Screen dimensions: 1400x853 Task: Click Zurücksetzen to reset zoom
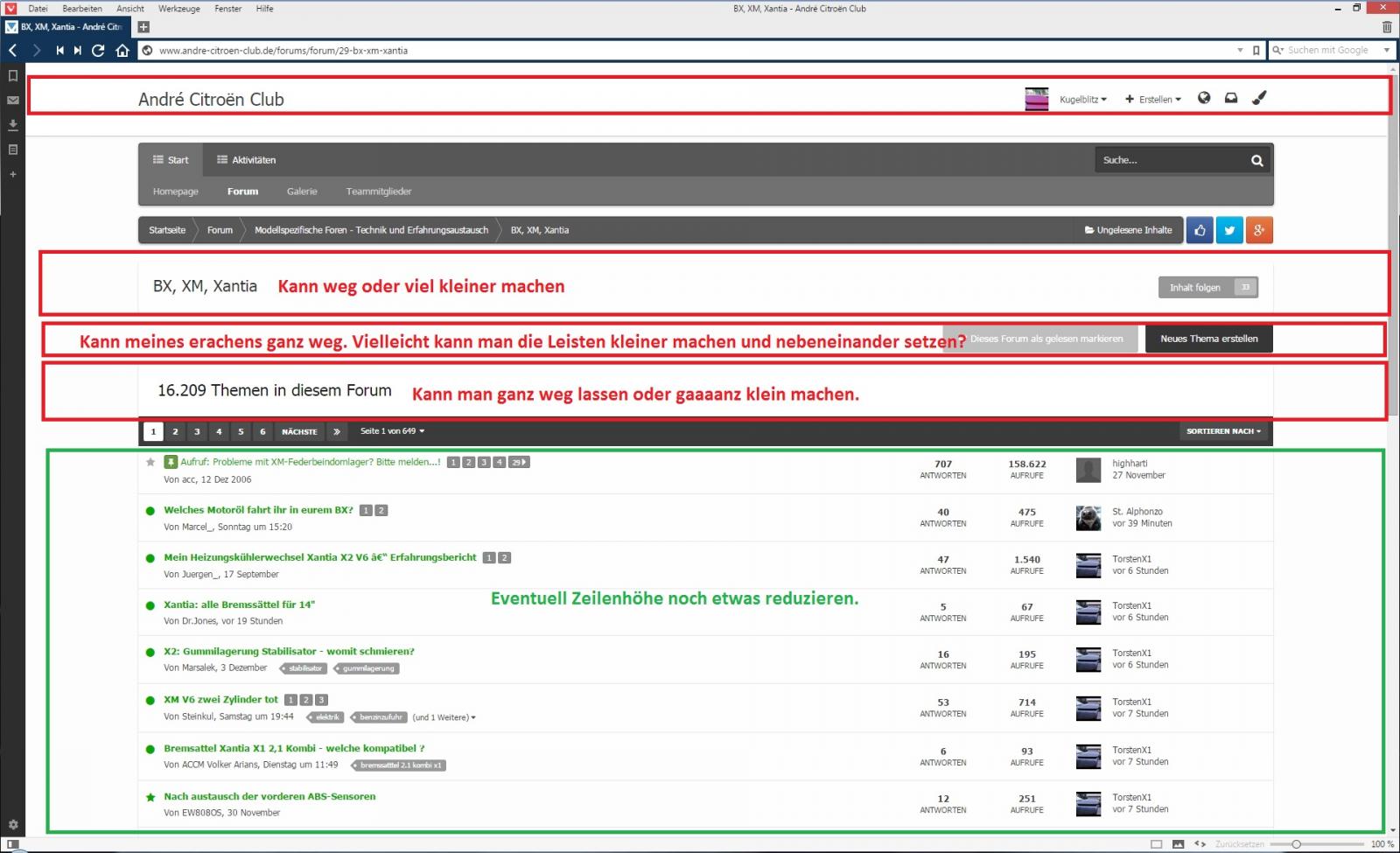[x=1240, y=844]
